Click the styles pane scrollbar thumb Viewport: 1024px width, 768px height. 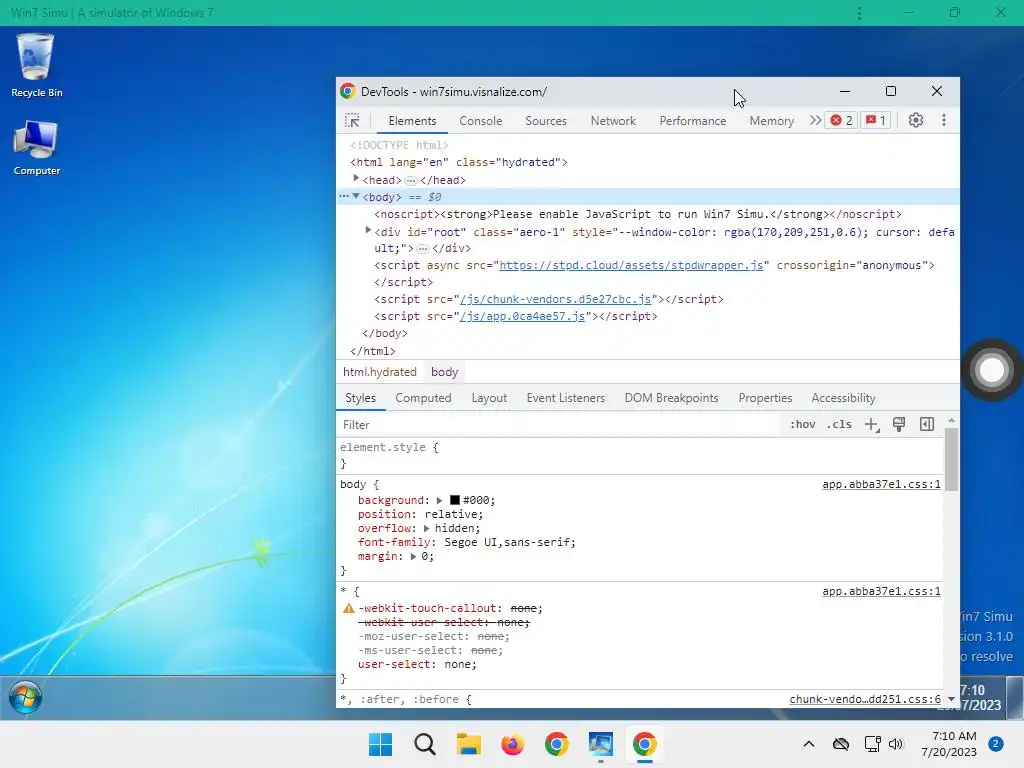tap(952, 459)
